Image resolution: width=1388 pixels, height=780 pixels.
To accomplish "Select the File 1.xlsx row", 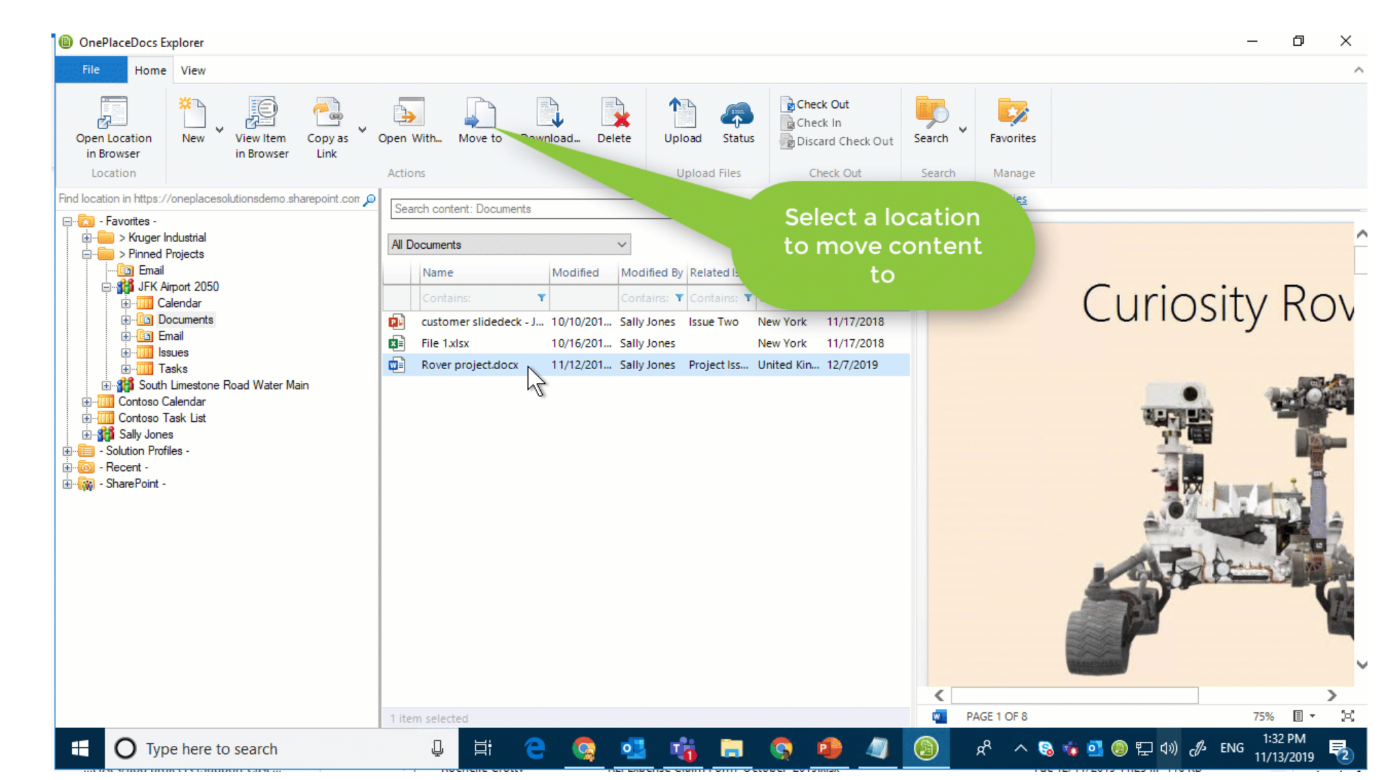I will click(x=647, y=343).
